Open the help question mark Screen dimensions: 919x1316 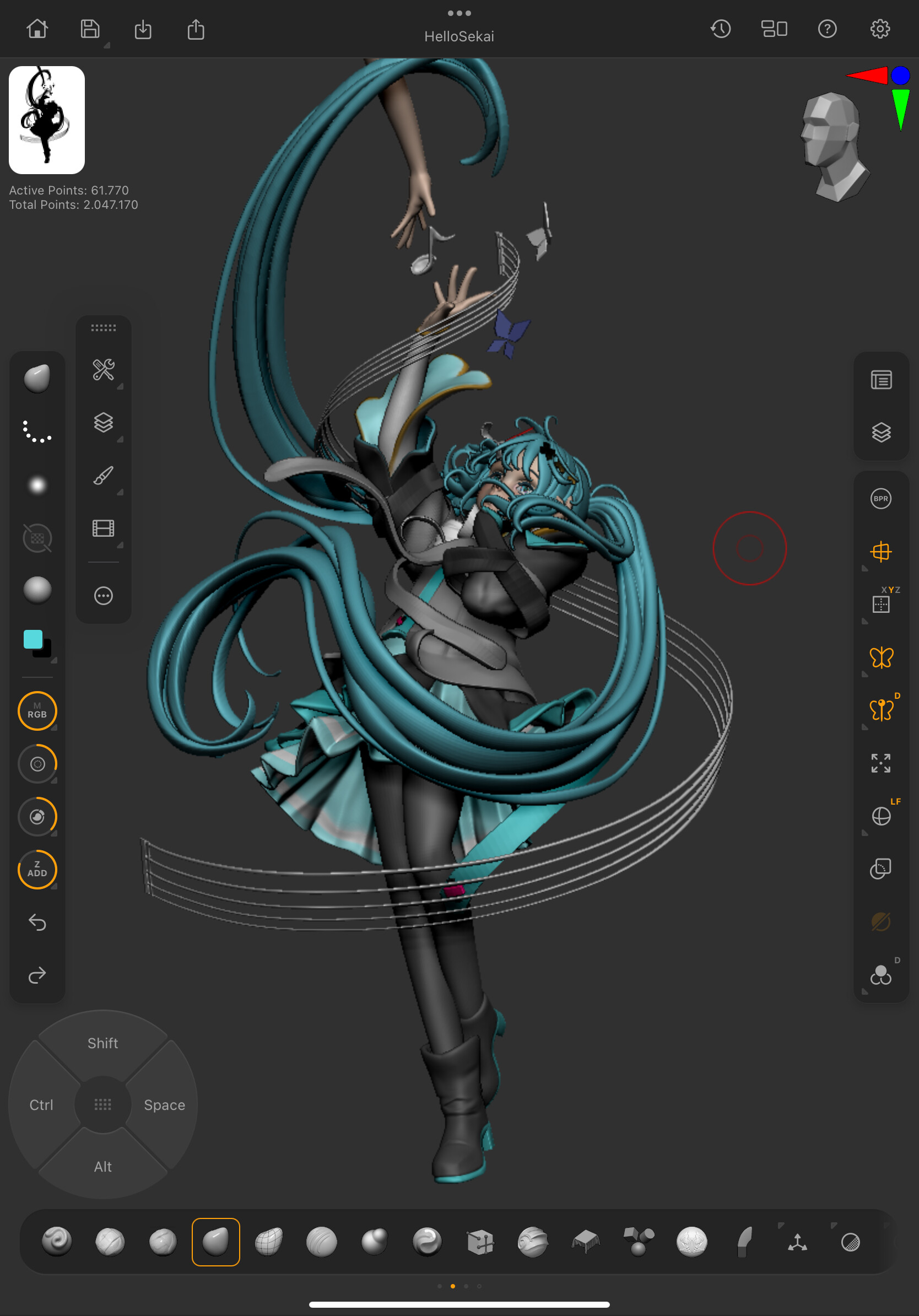[x=828, y=29]
